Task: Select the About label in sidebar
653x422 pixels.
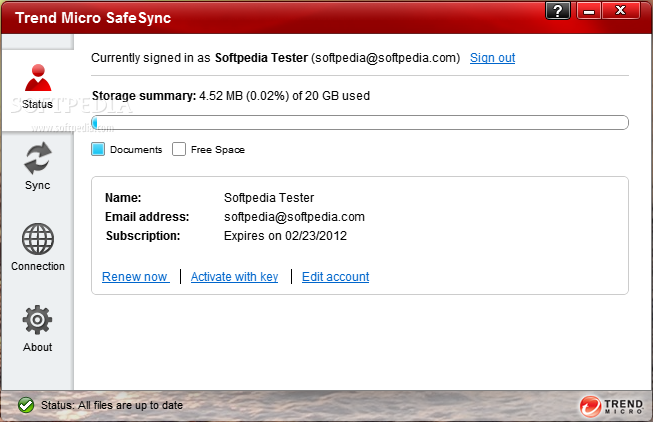Action: pos(37,347)
